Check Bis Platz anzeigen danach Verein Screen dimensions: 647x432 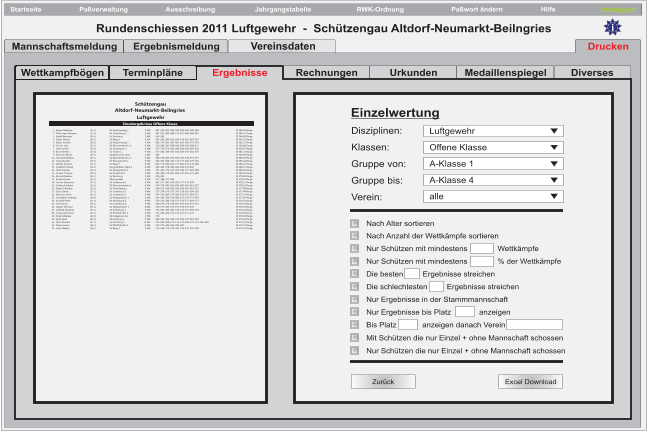point(354,325)
